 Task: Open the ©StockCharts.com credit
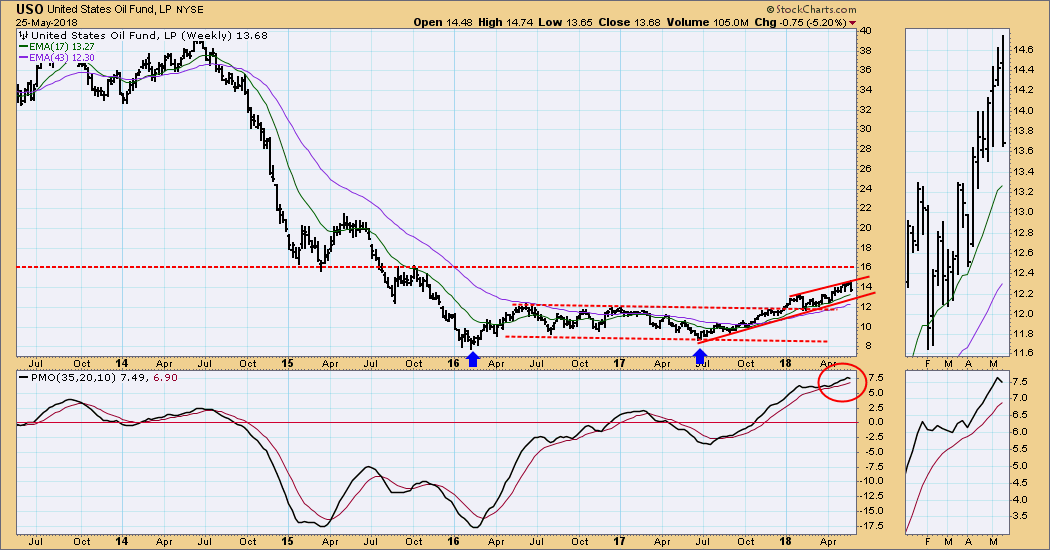[x=811, y=9]
